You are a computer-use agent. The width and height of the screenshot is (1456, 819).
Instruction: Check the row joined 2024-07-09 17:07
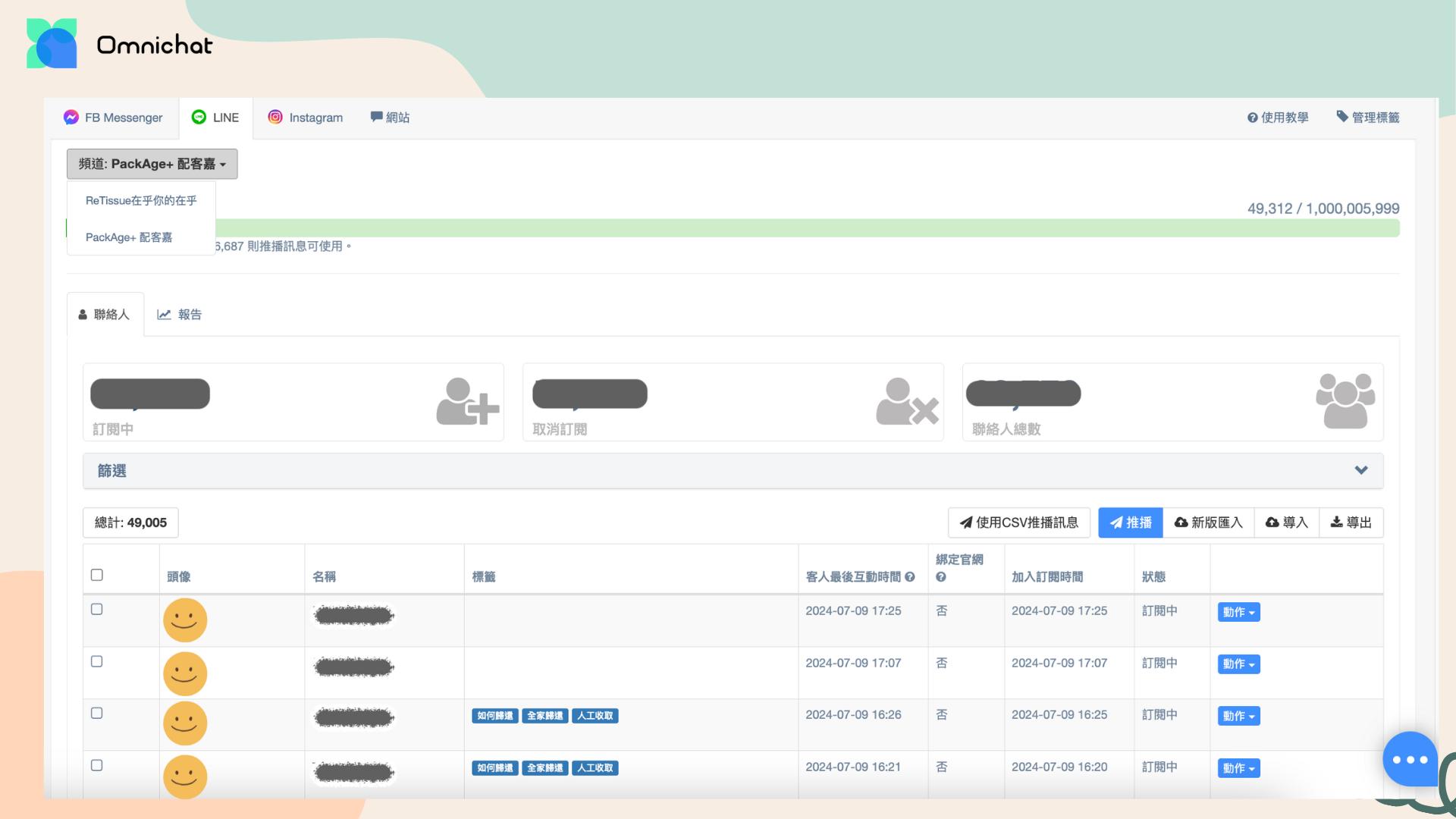coord(97,661)
